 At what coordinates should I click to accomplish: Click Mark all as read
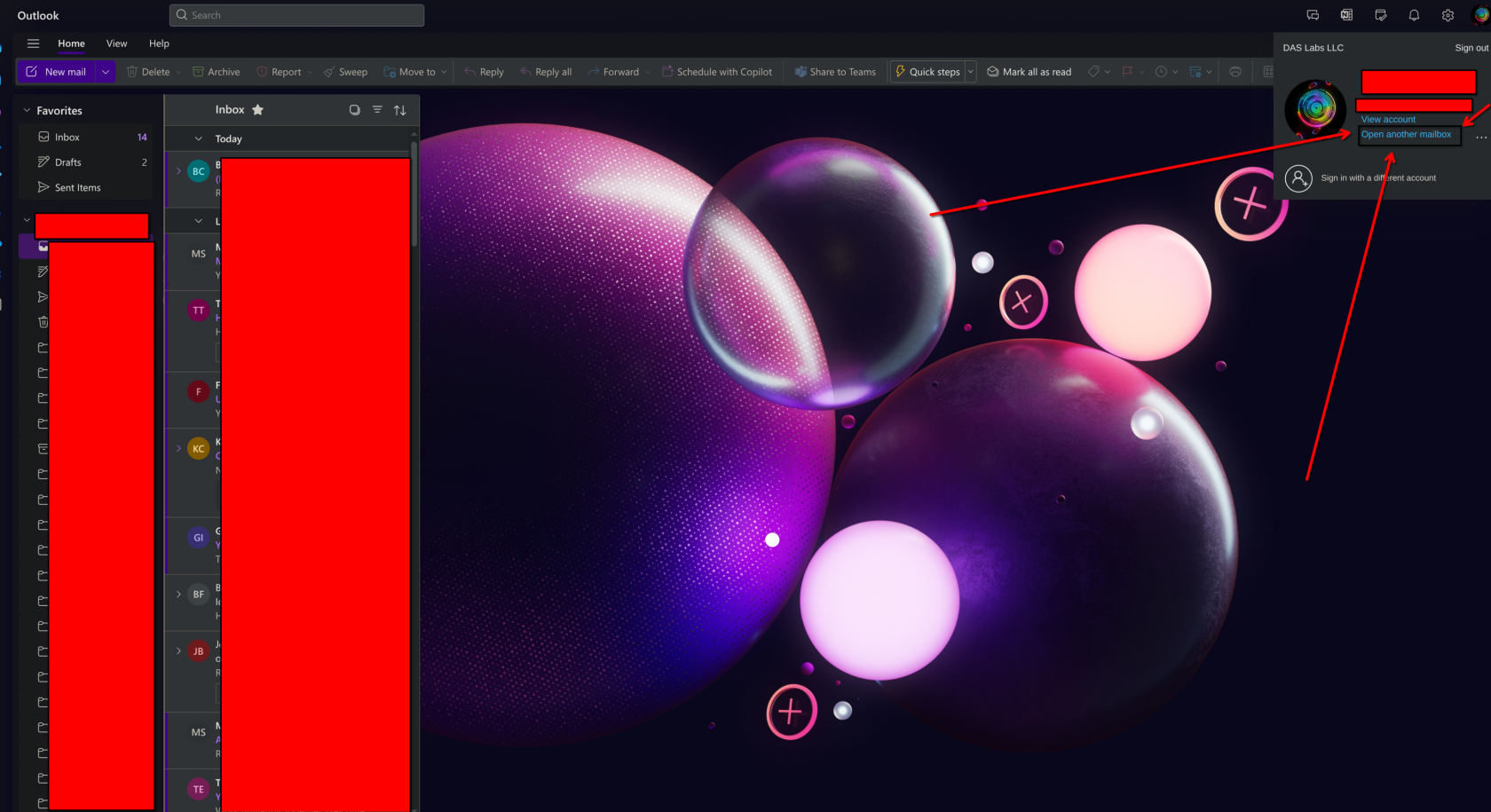tap(1029, 72)
